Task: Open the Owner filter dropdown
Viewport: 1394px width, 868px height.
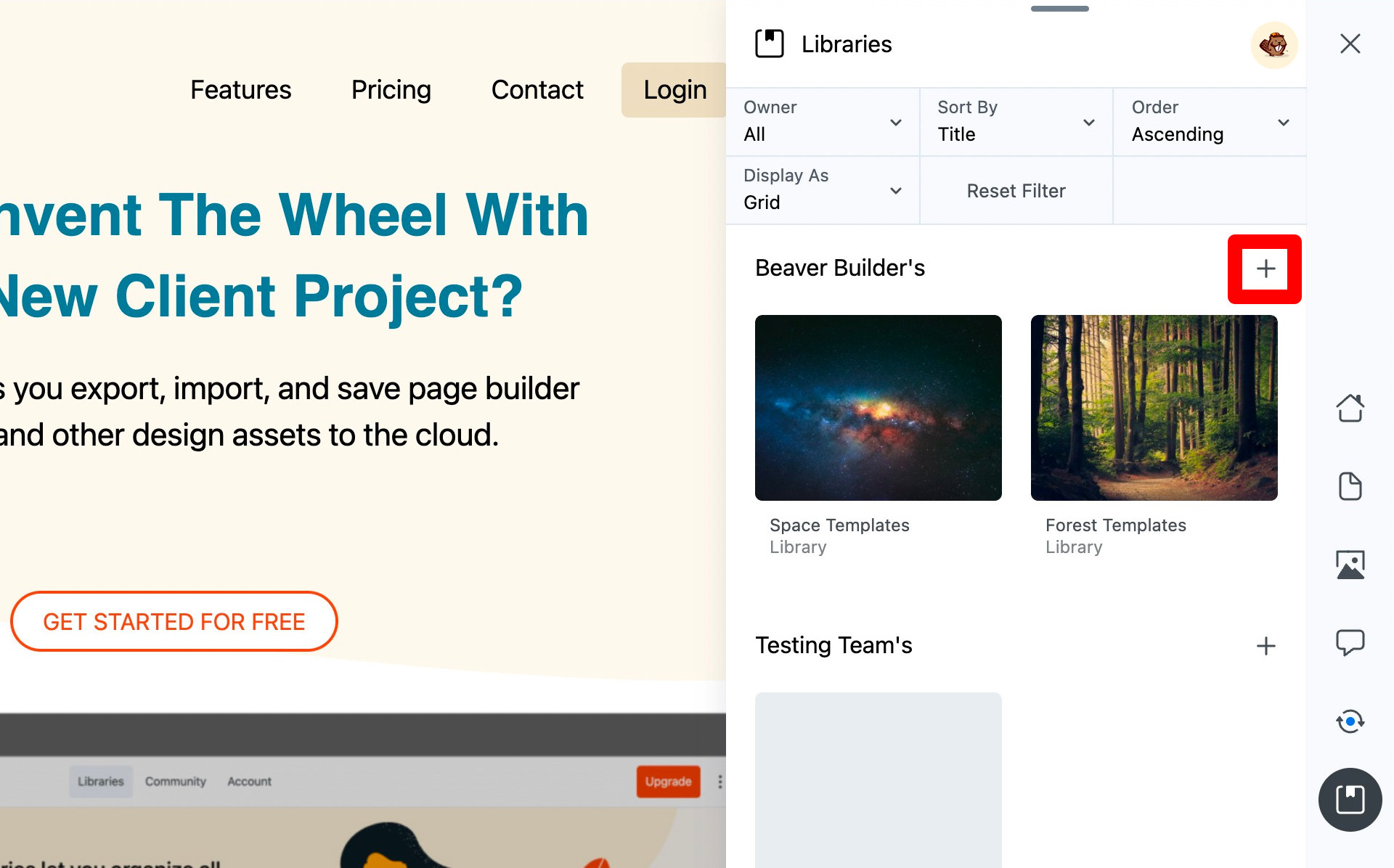Action: pos(822,122)
